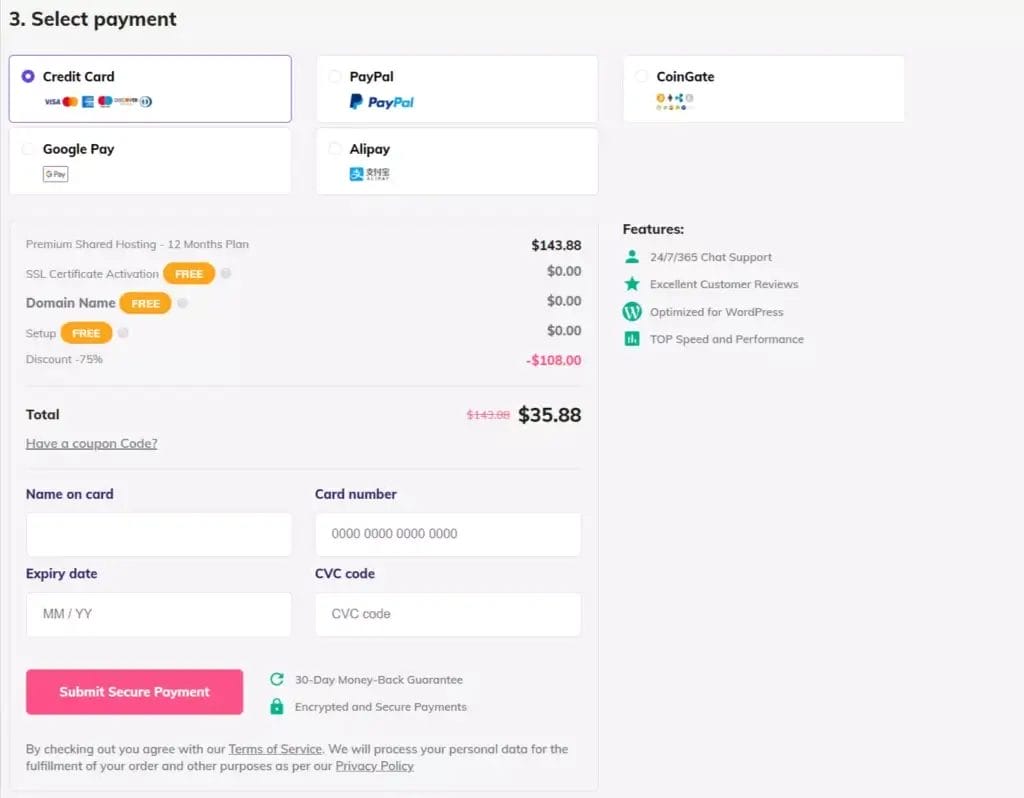
Task: Click the Bitcoin icon under CoinGate
Action: point(660,97)
